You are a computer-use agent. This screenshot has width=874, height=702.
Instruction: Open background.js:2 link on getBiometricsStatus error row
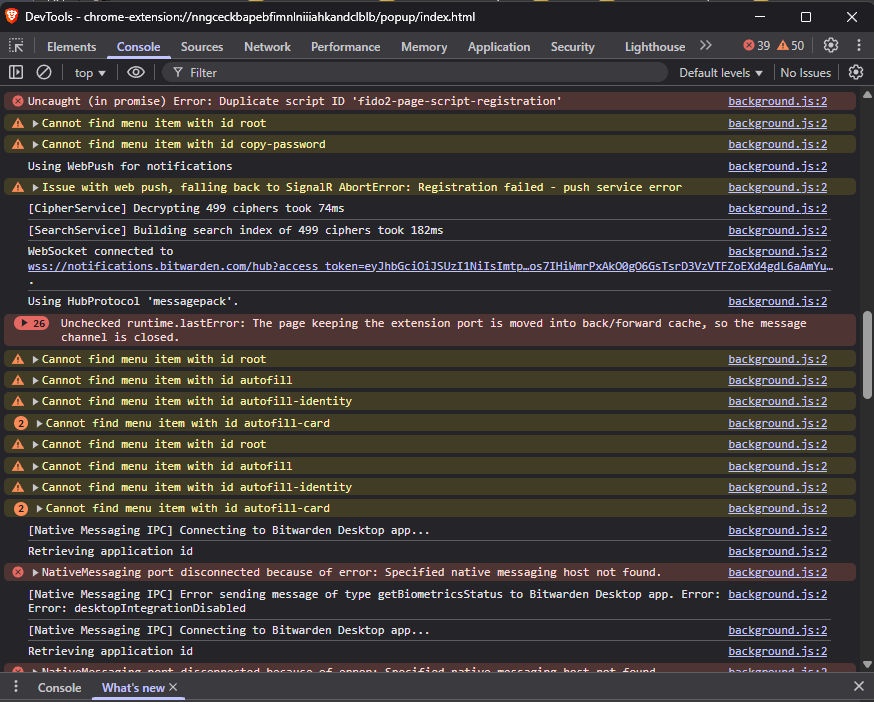point(778,594)
